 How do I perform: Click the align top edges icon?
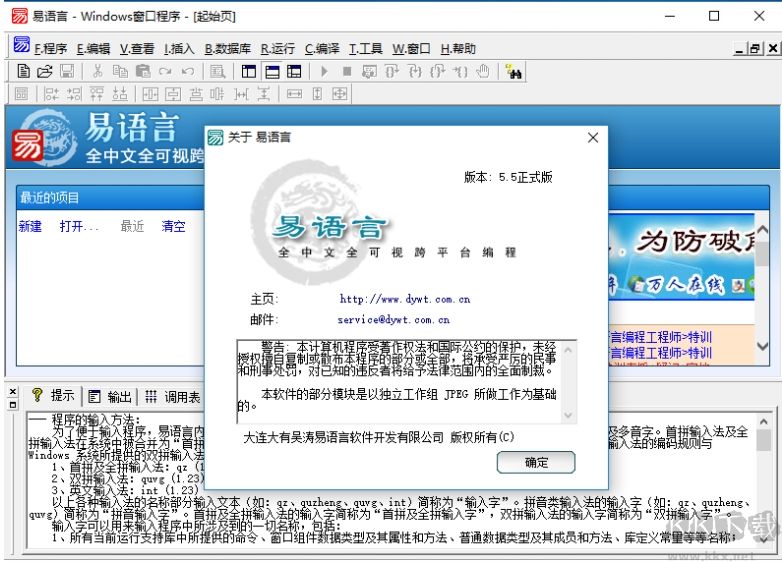coord(97,93)
